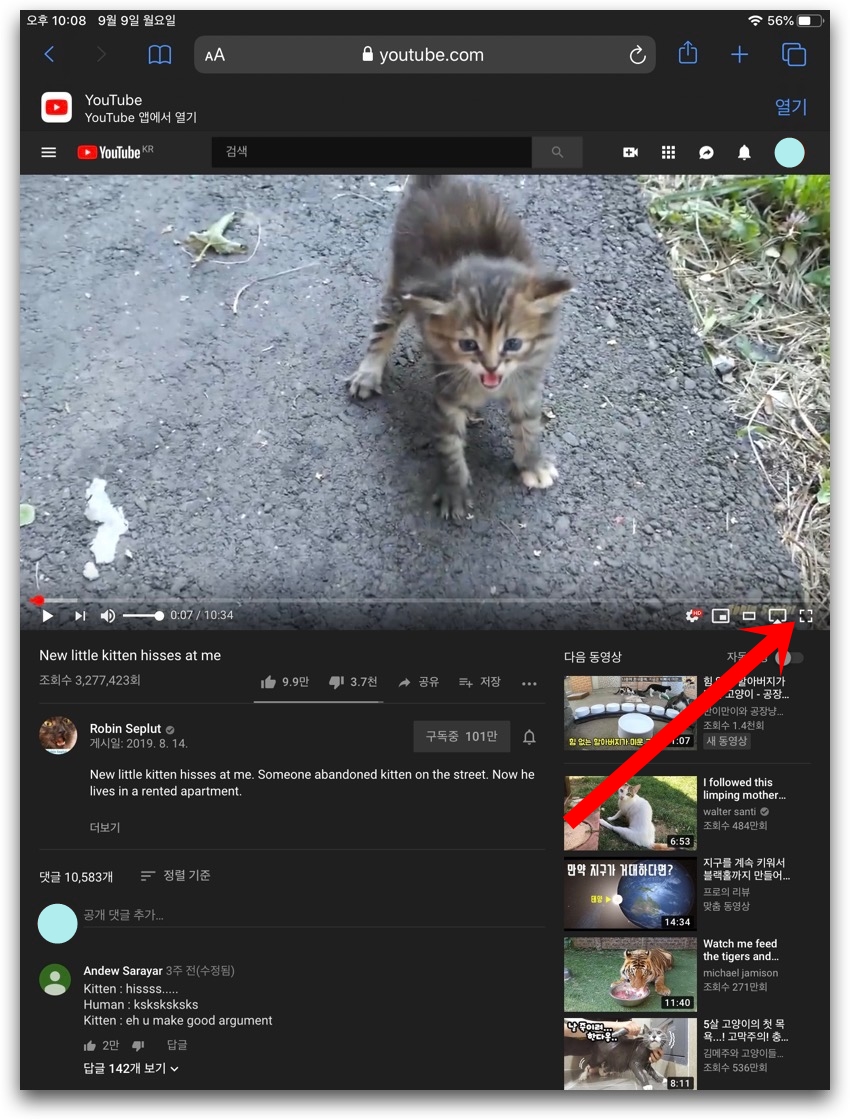Tap the Safari forward arrow
This screenshot has width=850, height=1120.
tap(101, 54)
